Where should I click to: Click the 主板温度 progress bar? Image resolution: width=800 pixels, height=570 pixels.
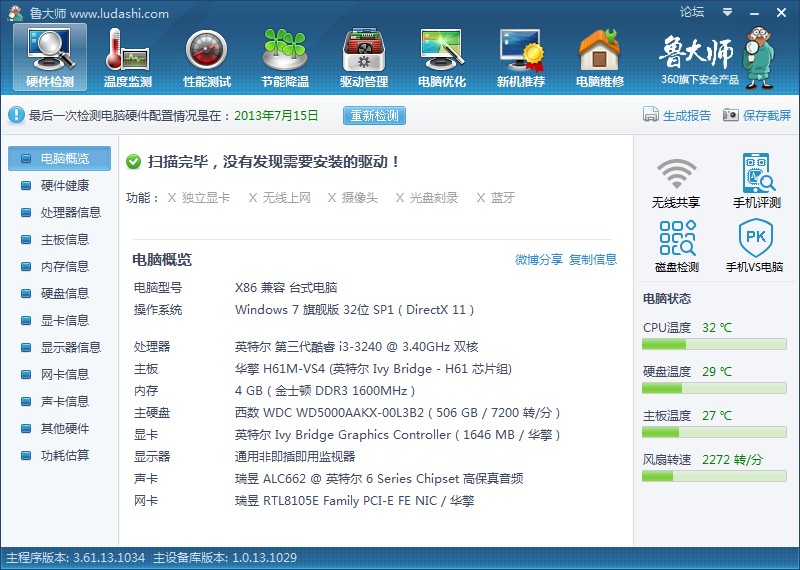point(714,433)
